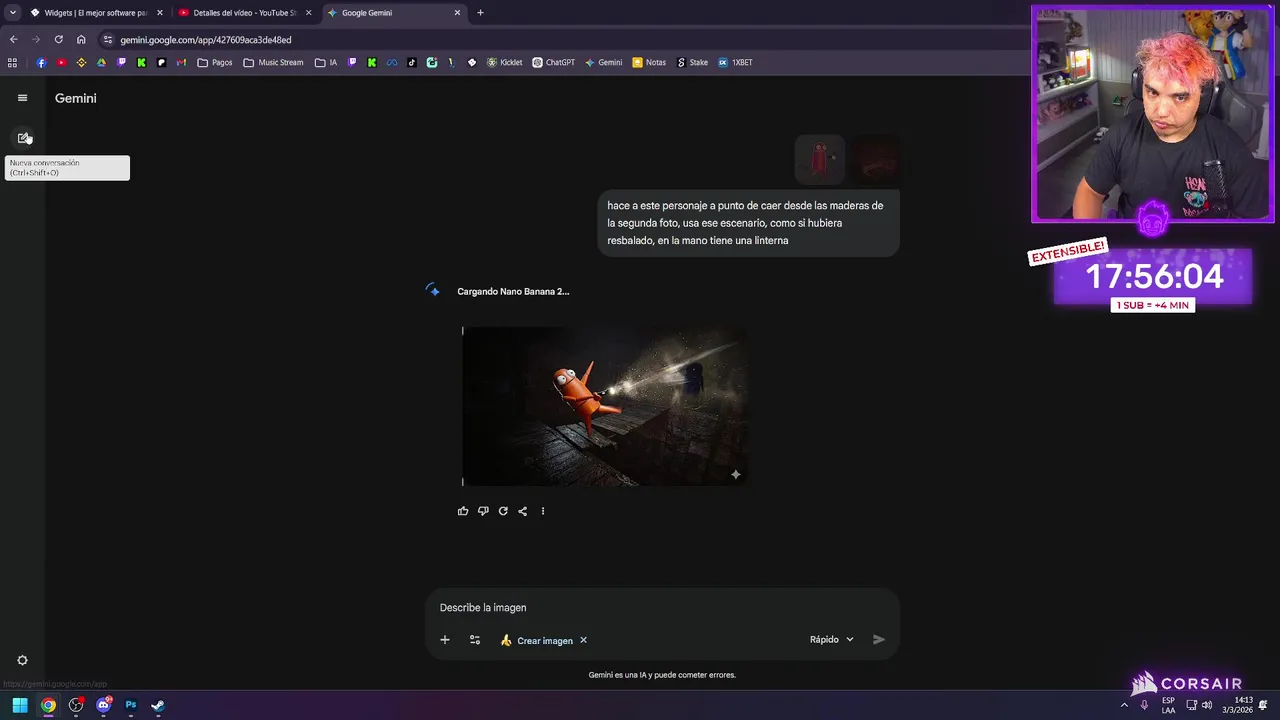The image size is (1280, 720).
Task: Focus the Describe la imagen input
Action: (660, 607)
